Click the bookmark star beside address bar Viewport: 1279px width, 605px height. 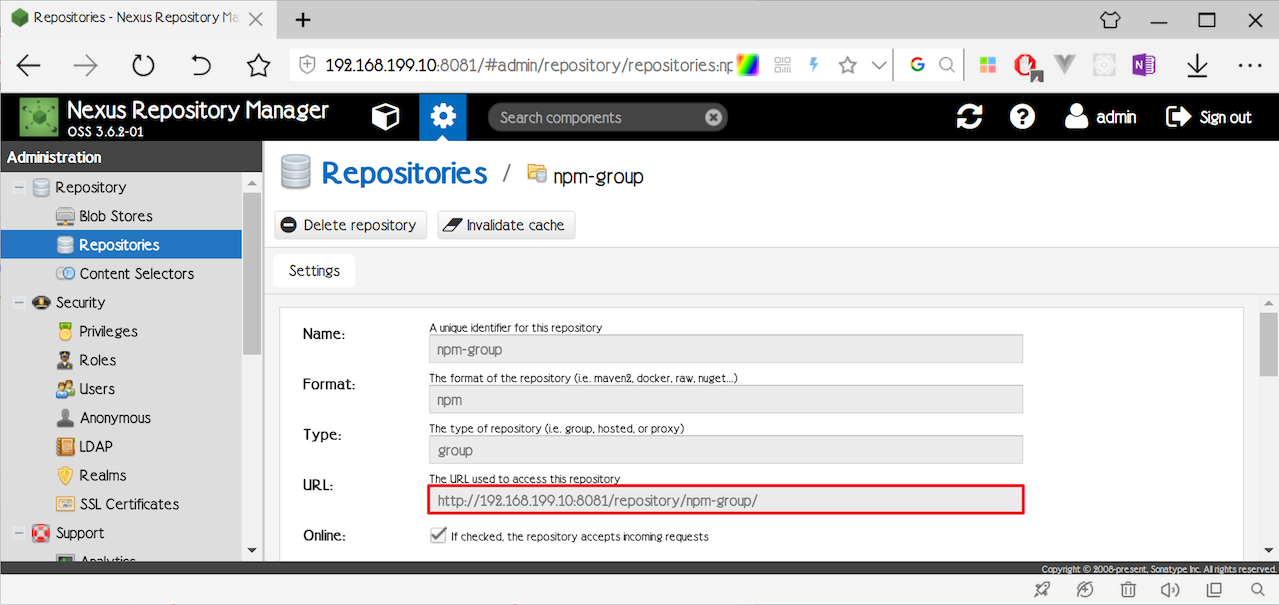point(259,66)
